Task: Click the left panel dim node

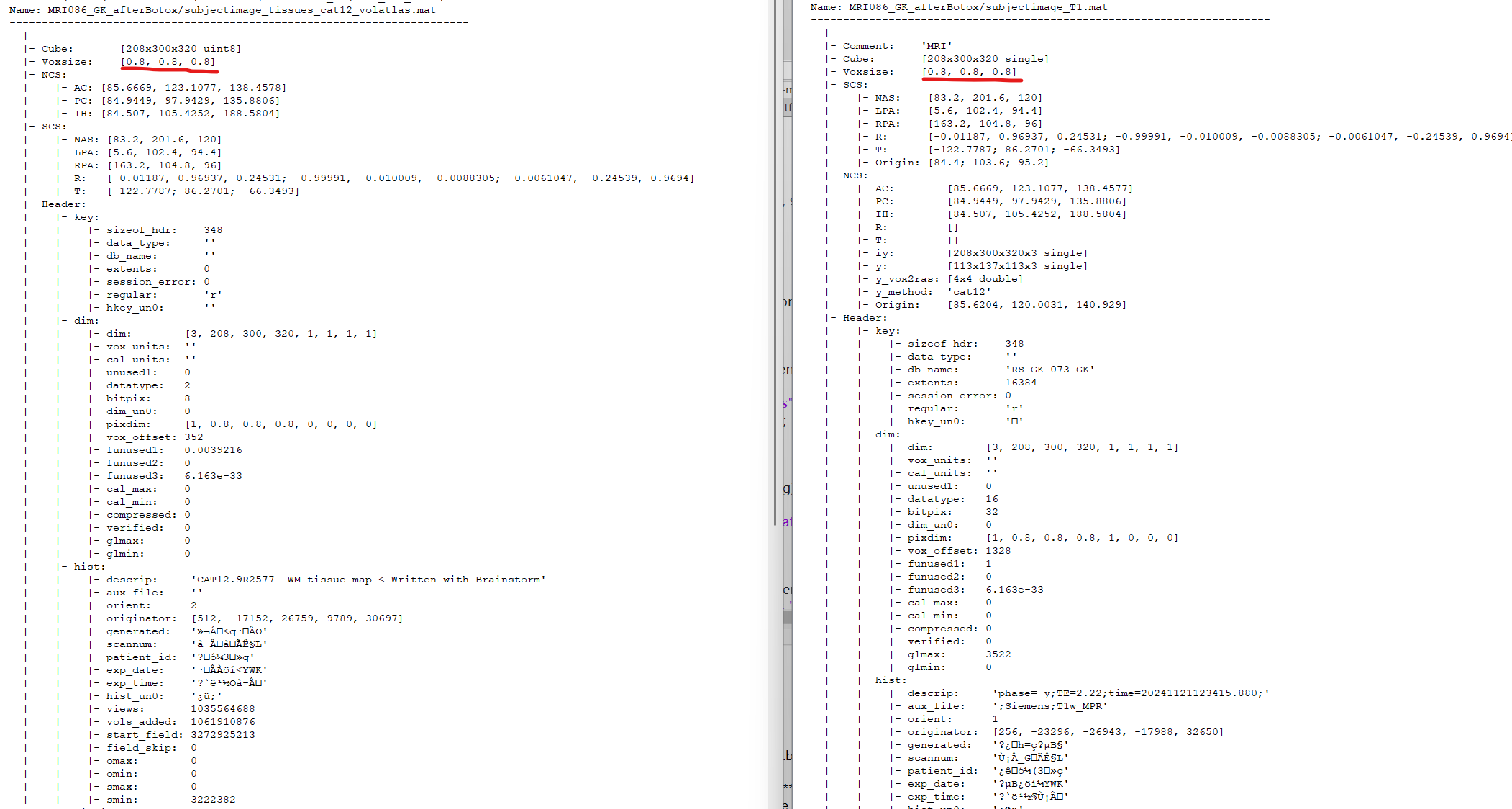Action: point(86,321)
